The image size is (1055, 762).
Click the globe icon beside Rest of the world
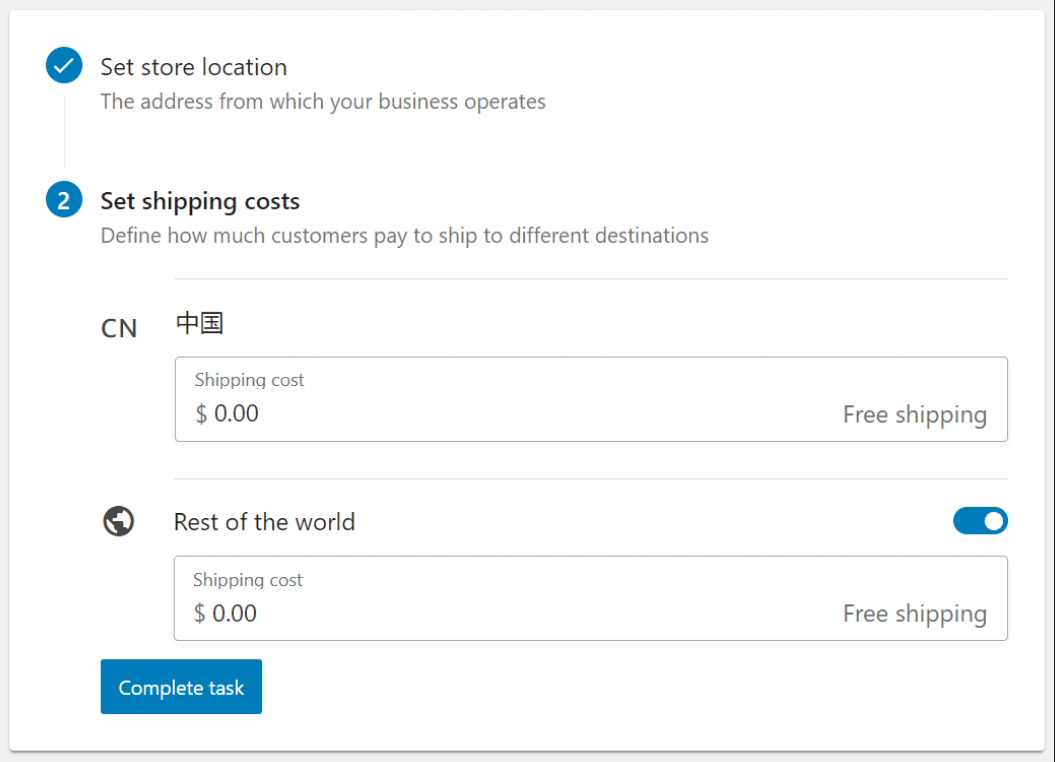[x=119, y=521]
